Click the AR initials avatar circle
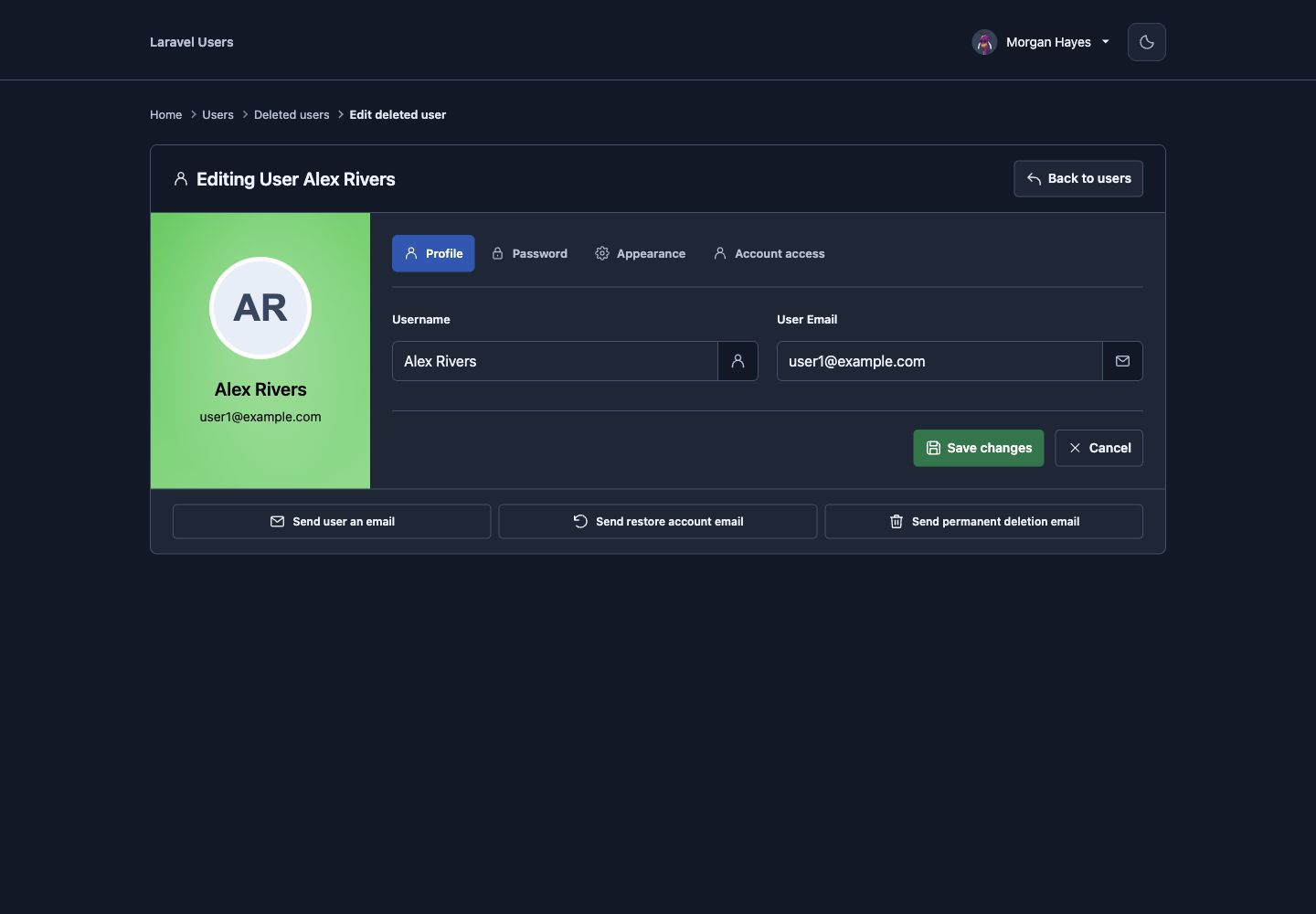 260,308
